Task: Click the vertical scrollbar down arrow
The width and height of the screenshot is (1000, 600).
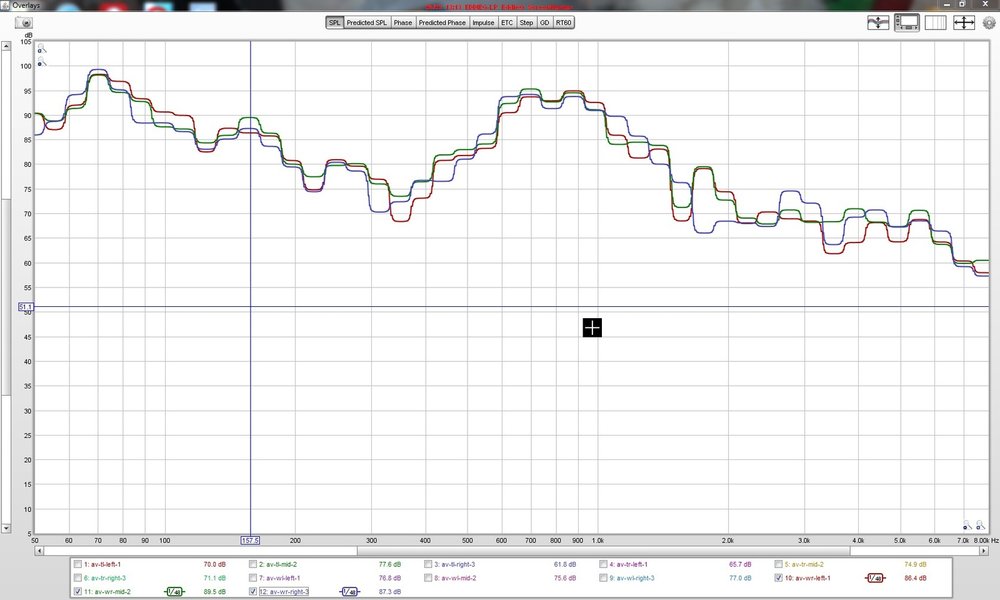Action: pyautogui.click(x=6, y=529)
